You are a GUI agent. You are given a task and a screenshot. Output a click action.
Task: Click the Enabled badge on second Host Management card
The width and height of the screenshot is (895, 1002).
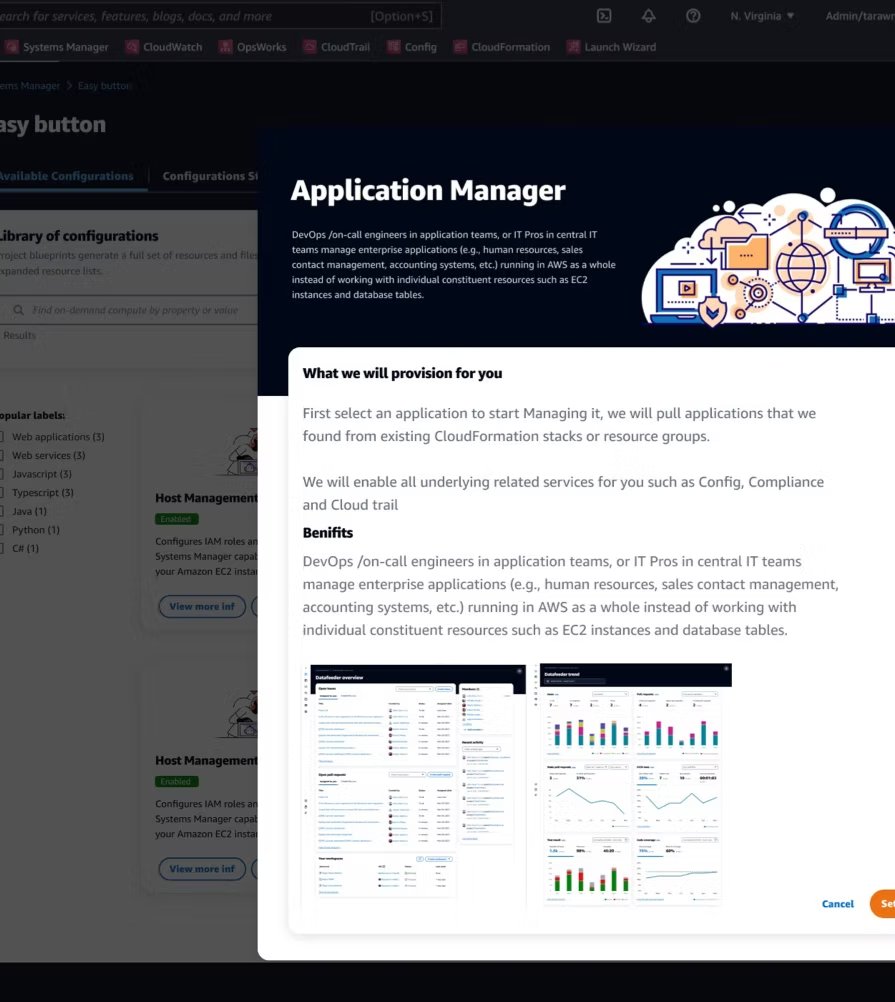[176, 782]
